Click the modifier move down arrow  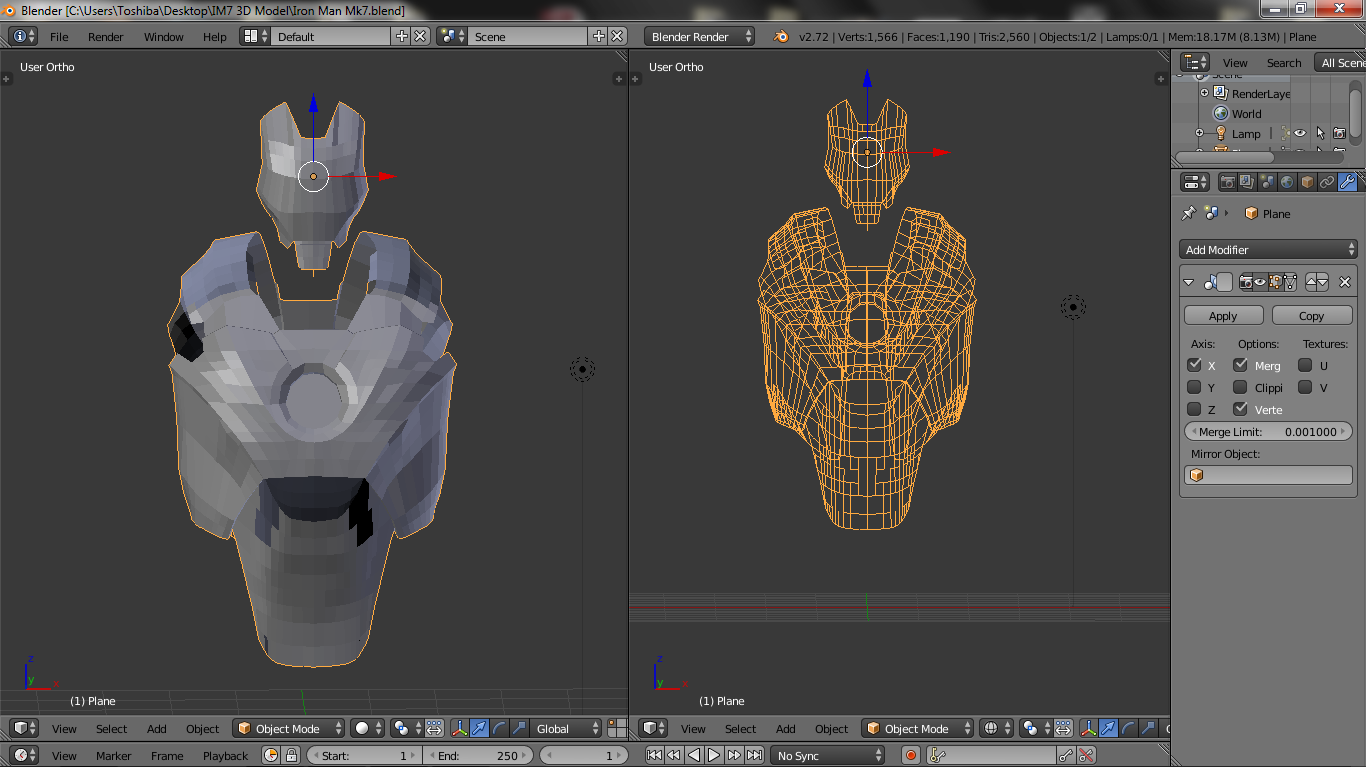(1323, 282)
